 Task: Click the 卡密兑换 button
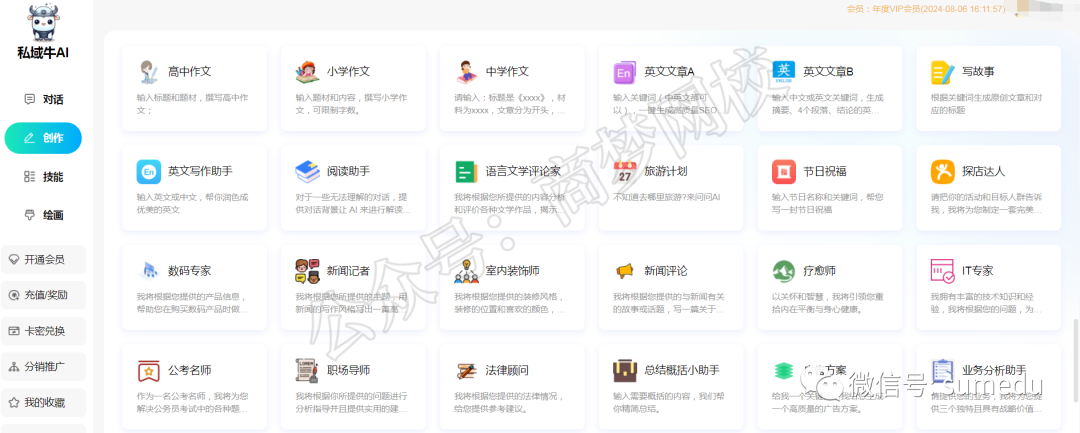pyautogui.click(x=43, y=331)
